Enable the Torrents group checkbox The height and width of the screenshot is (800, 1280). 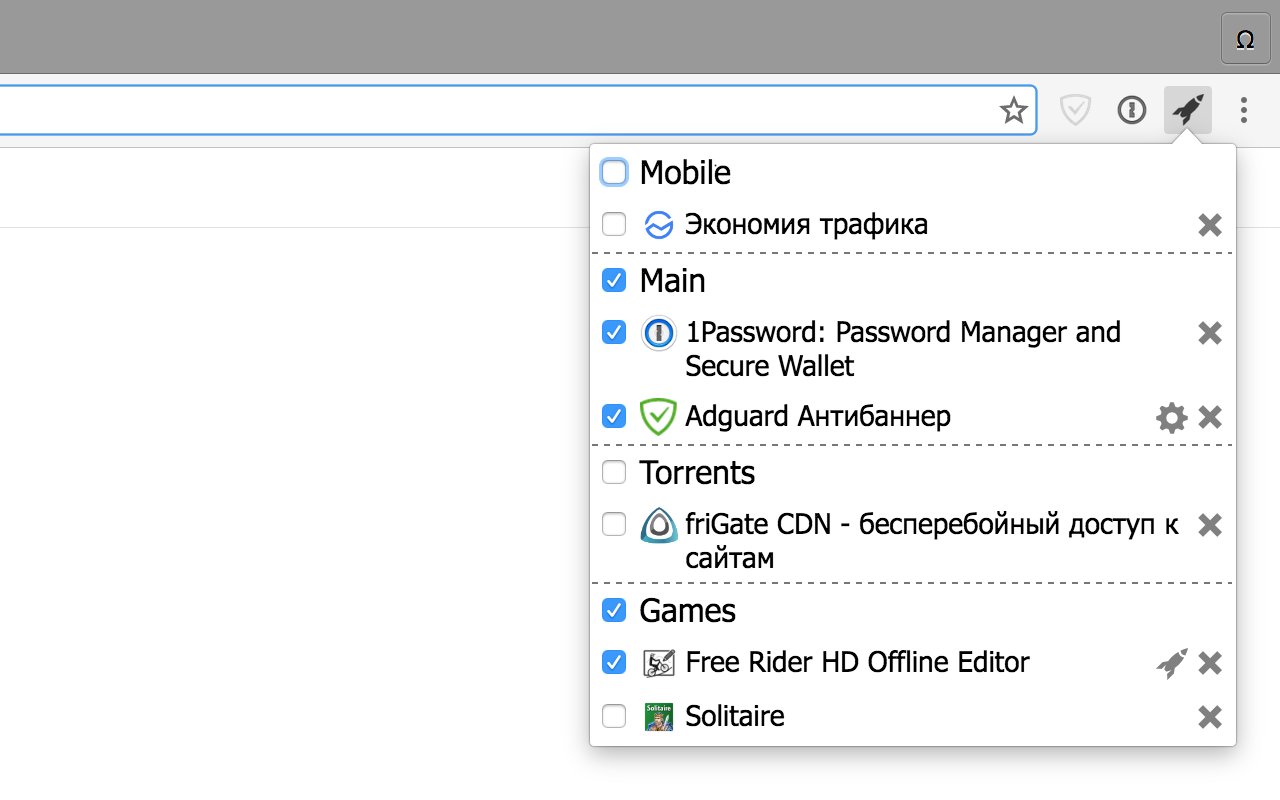coord(614,472)
